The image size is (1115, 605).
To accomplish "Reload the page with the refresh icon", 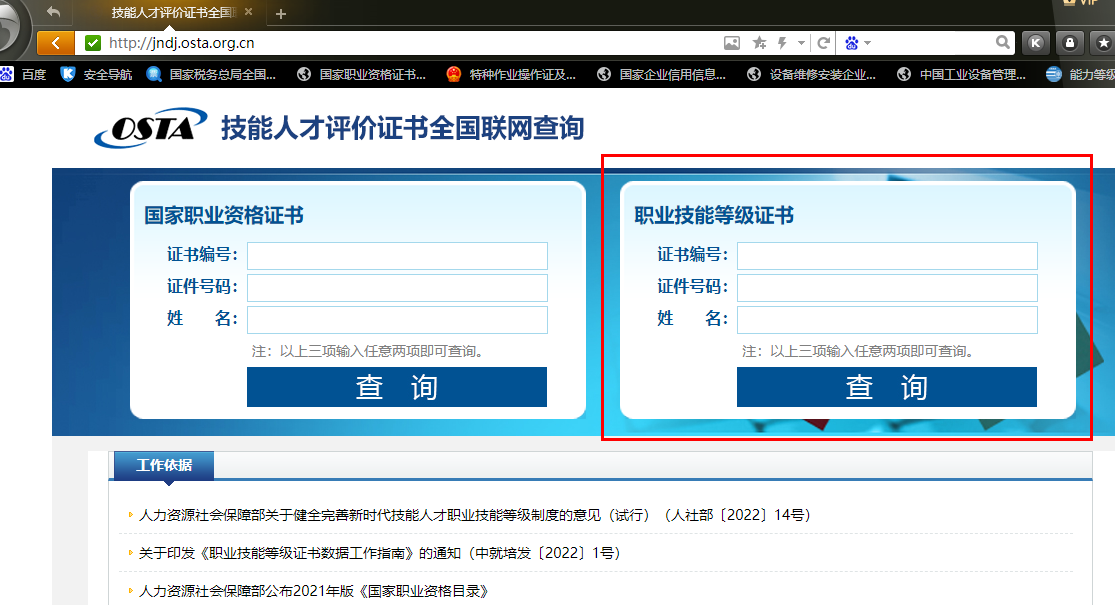I will [x=823, y=43].
